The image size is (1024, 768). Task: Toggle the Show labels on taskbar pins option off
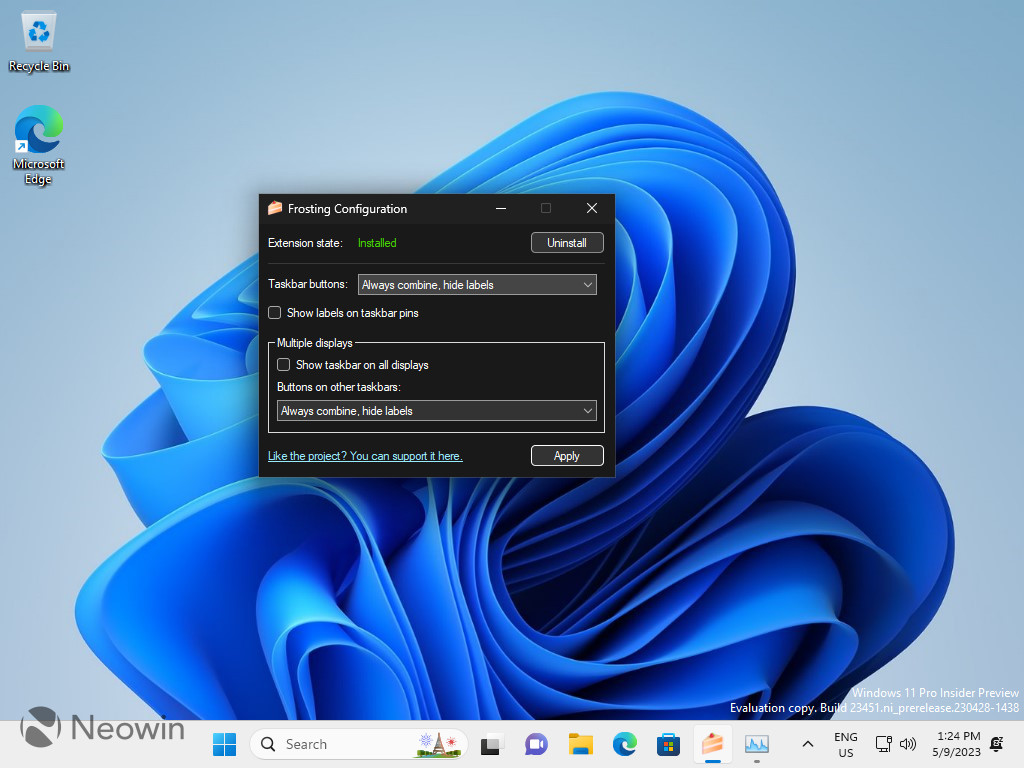(274, 312)
